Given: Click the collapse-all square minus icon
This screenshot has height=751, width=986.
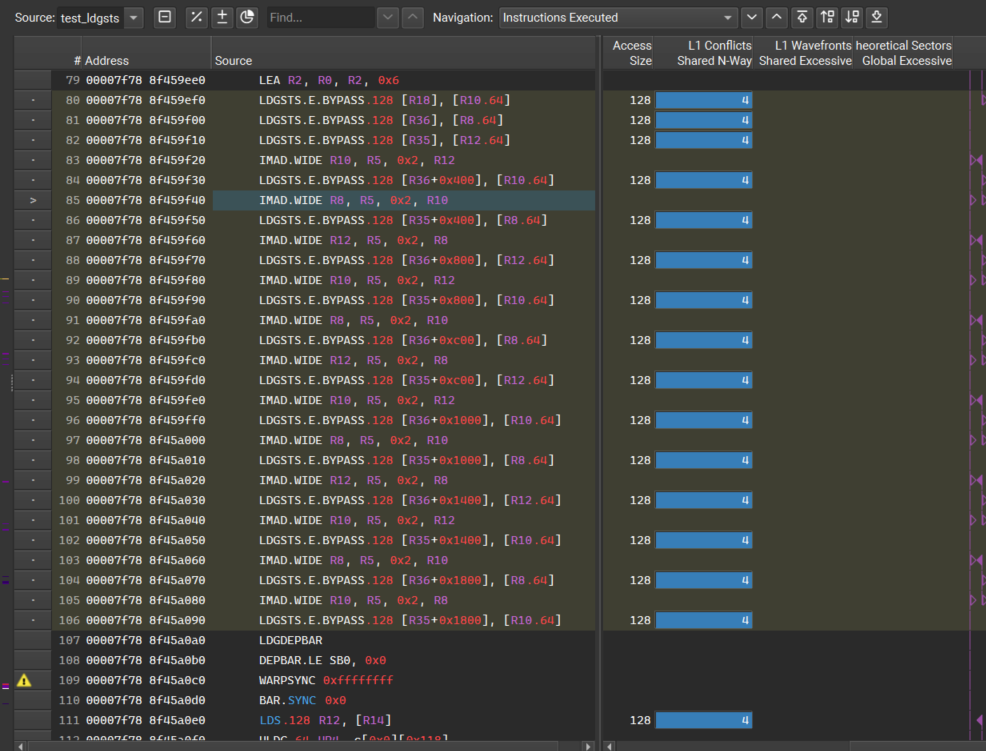Looking at the screenshot, I should pyautogui.click(x=165, y=17).
